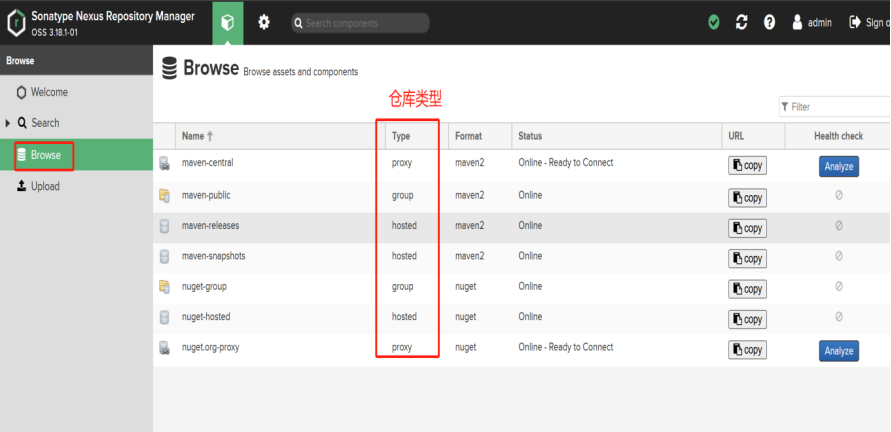This screenshot has height=432, width=891.
Task: Click disabled health check icon for maven-releases
Action: pyautogui.click(x=839, y=226)
